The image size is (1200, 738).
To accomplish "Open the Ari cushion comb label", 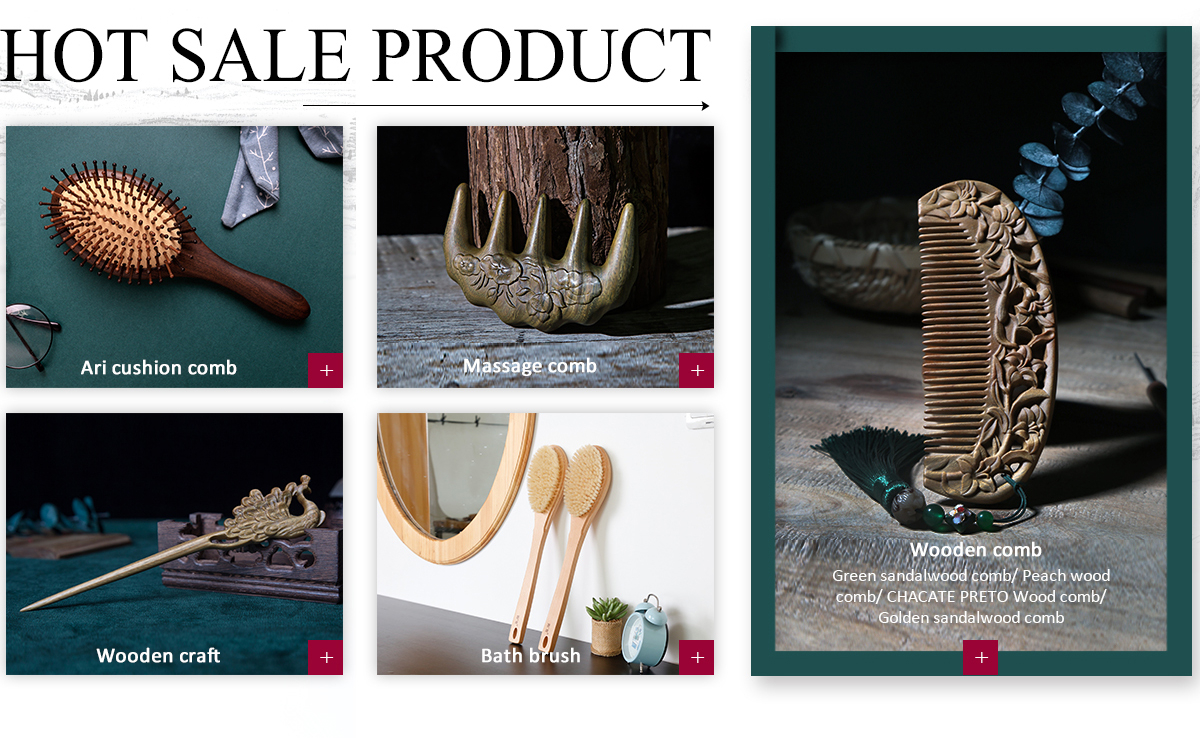I will tap(159, 368).
